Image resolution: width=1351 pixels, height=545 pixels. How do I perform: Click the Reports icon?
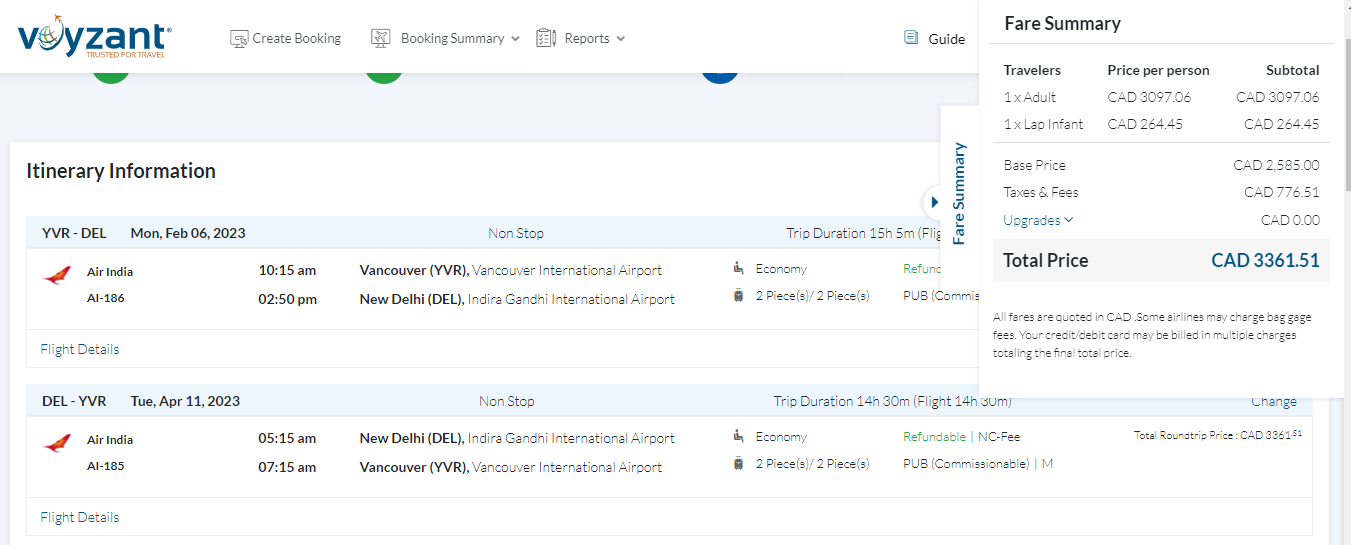click(545, 38)
